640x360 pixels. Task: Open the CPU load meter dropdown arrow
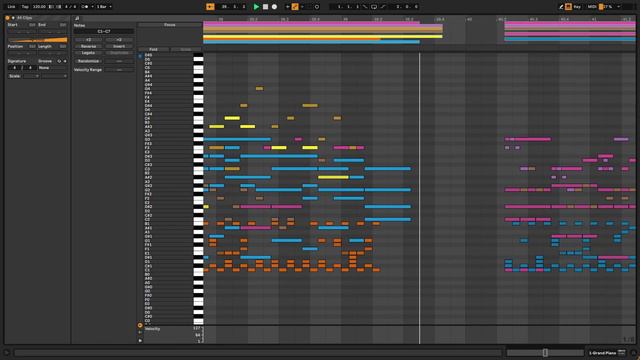click(618, 7)
